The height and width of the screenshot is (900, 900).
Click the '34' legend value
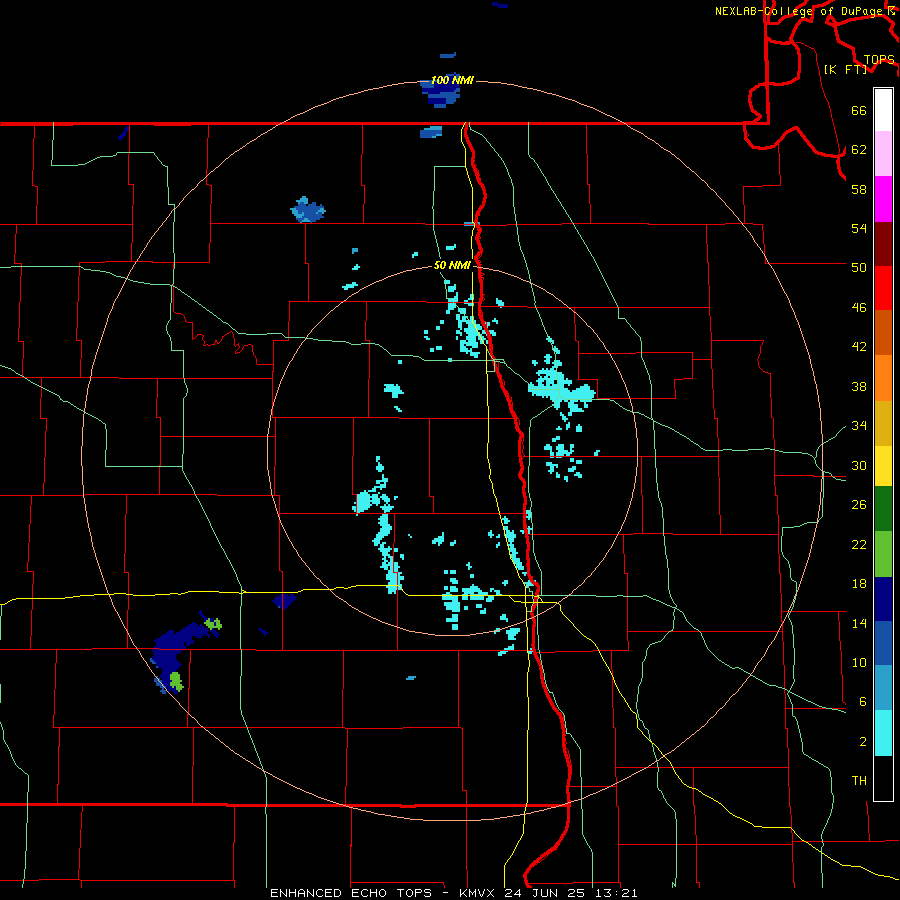(x=859, y=426)
